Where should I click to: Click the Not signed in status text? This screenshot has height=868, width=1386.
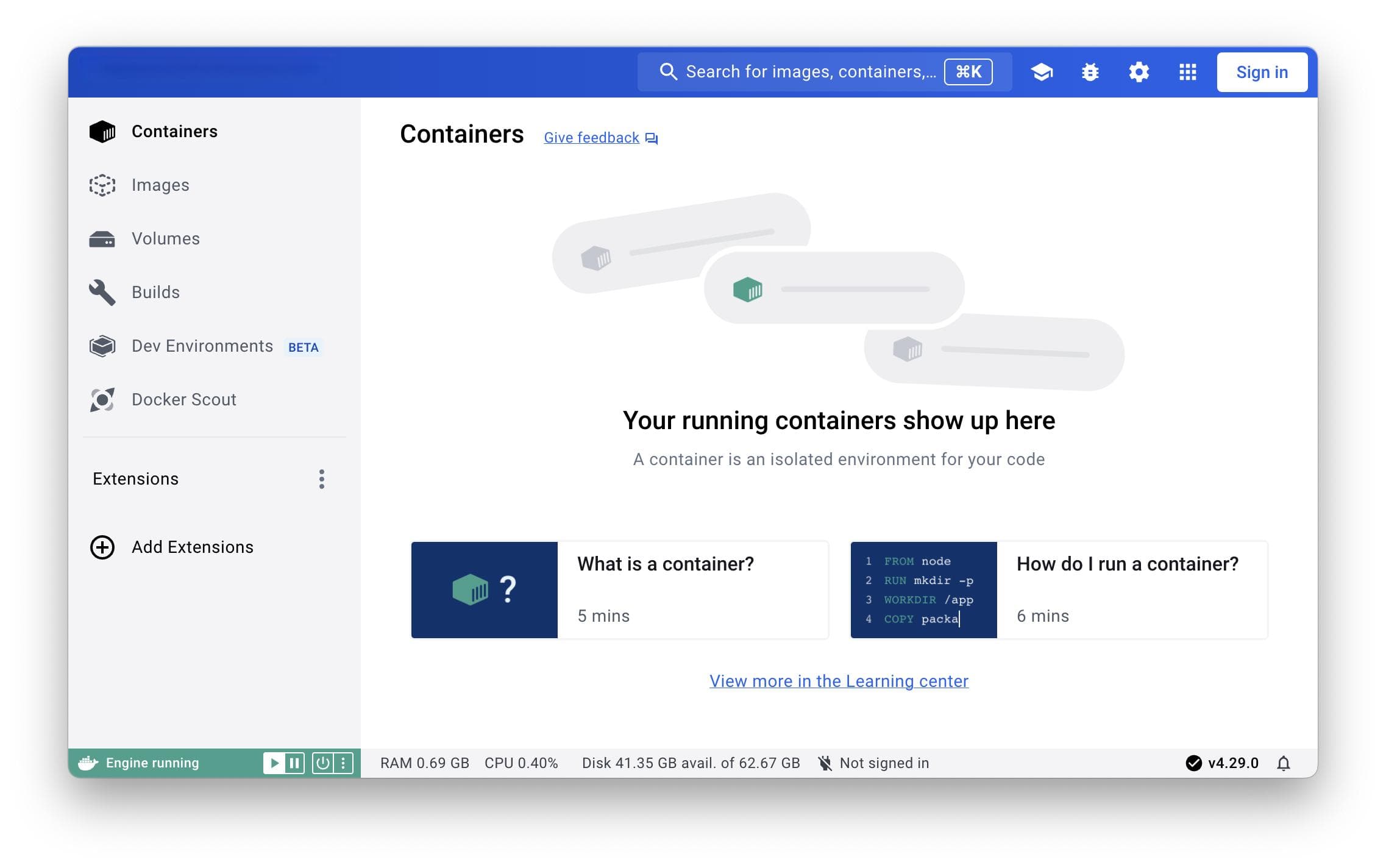pos(884,763)
